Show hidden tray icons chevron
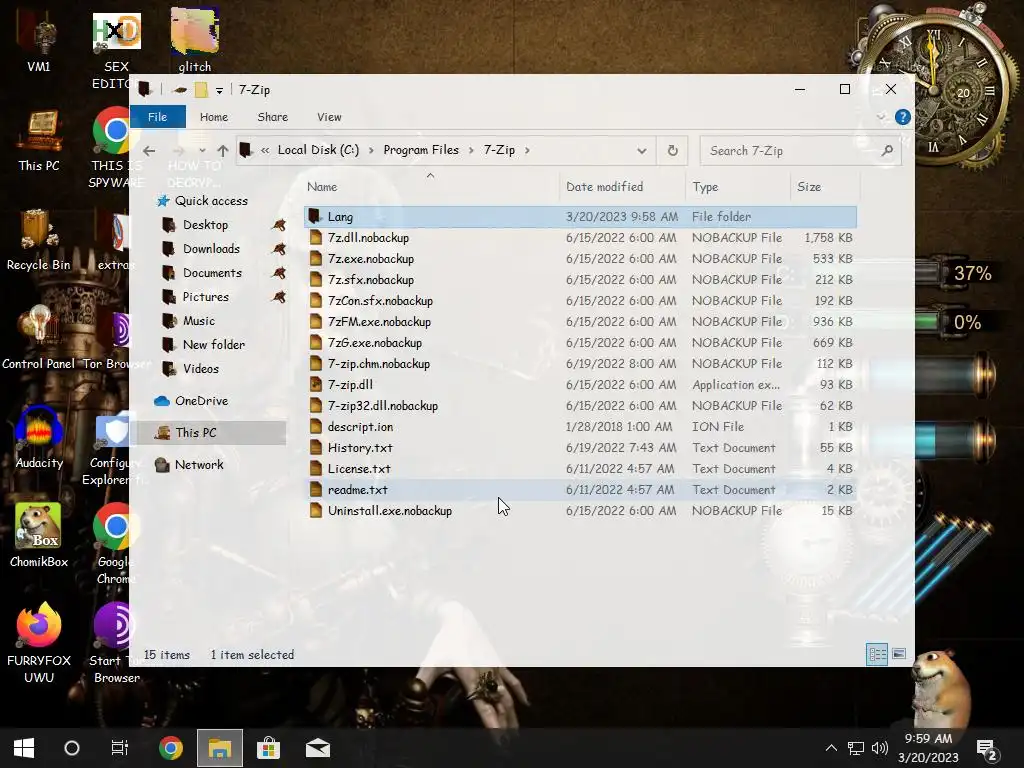This screenshot has width=1024, height=768. pos(831,748)
